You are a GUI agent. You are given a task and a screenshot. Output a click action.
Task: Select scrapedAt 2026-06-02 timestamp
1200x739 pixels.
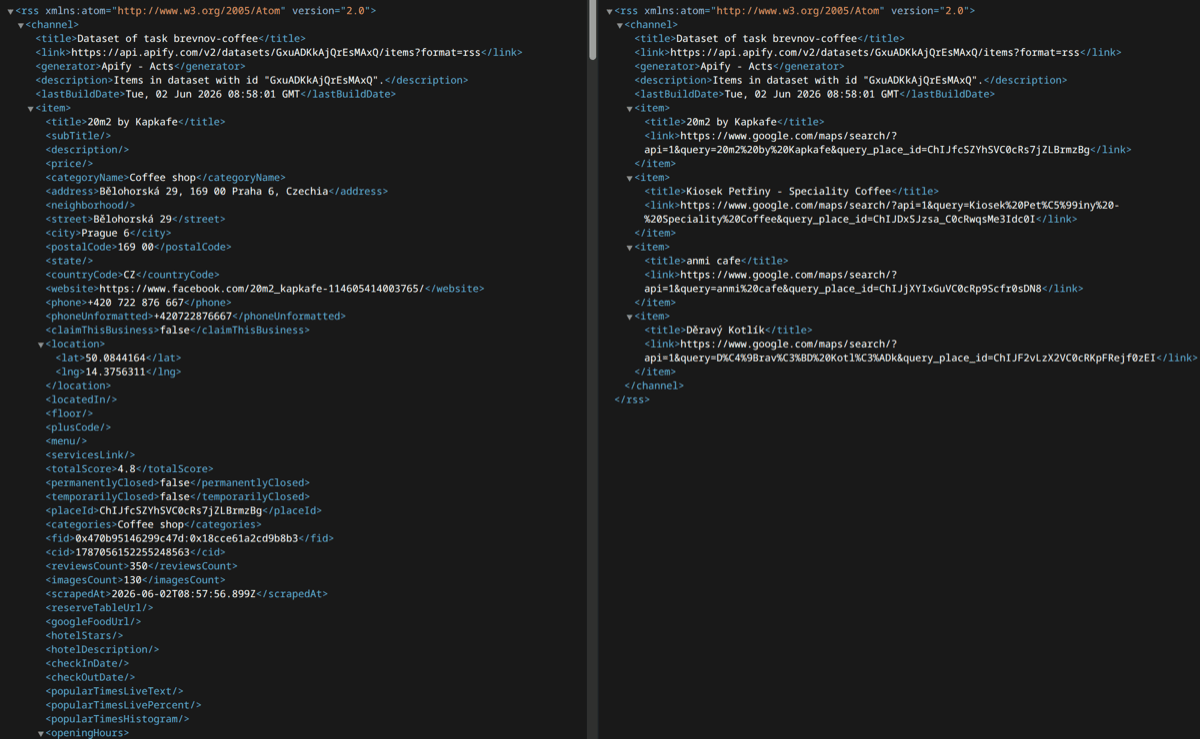(184, 594)
